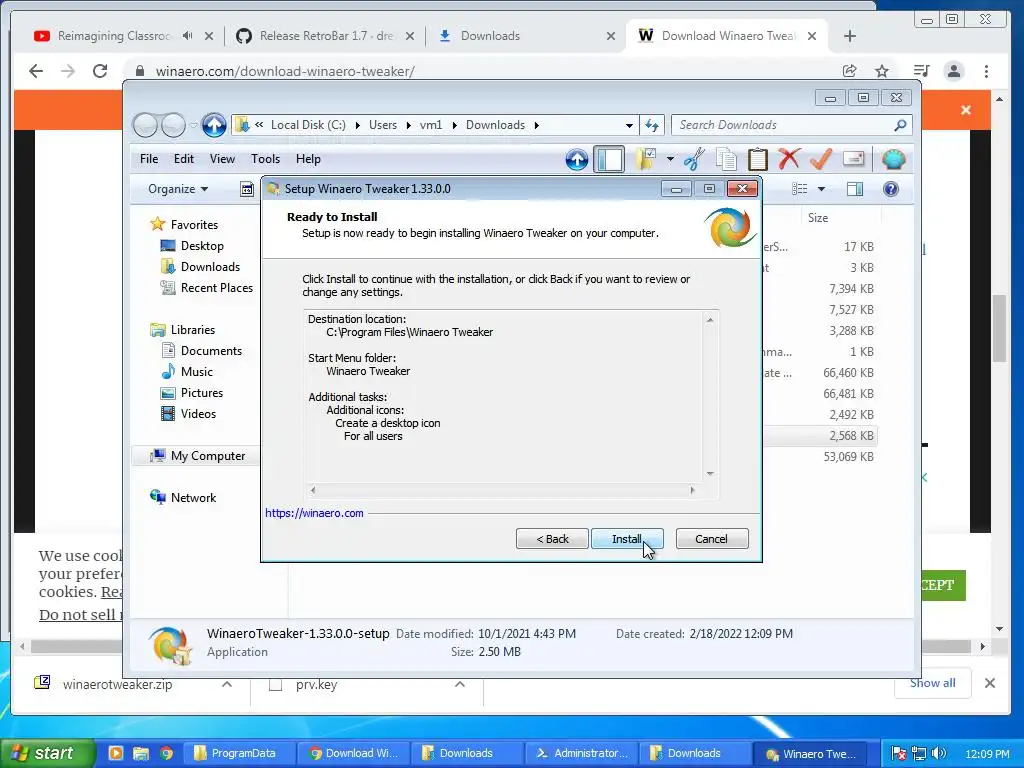
Task: Open Chrome profile avatar icon
Action: (954, 71)
